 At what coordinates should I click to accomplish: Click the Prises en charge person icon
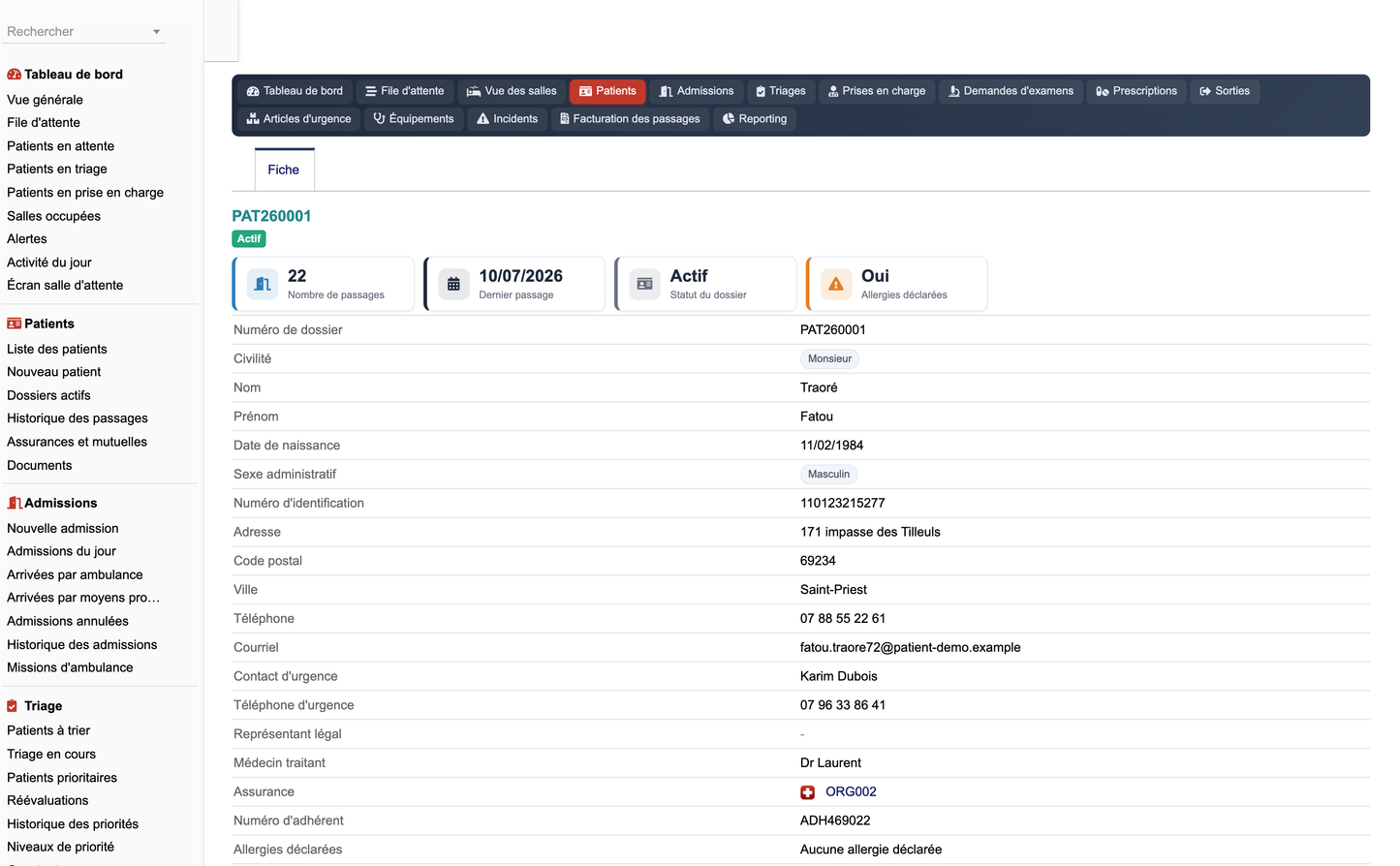(833, 91)
